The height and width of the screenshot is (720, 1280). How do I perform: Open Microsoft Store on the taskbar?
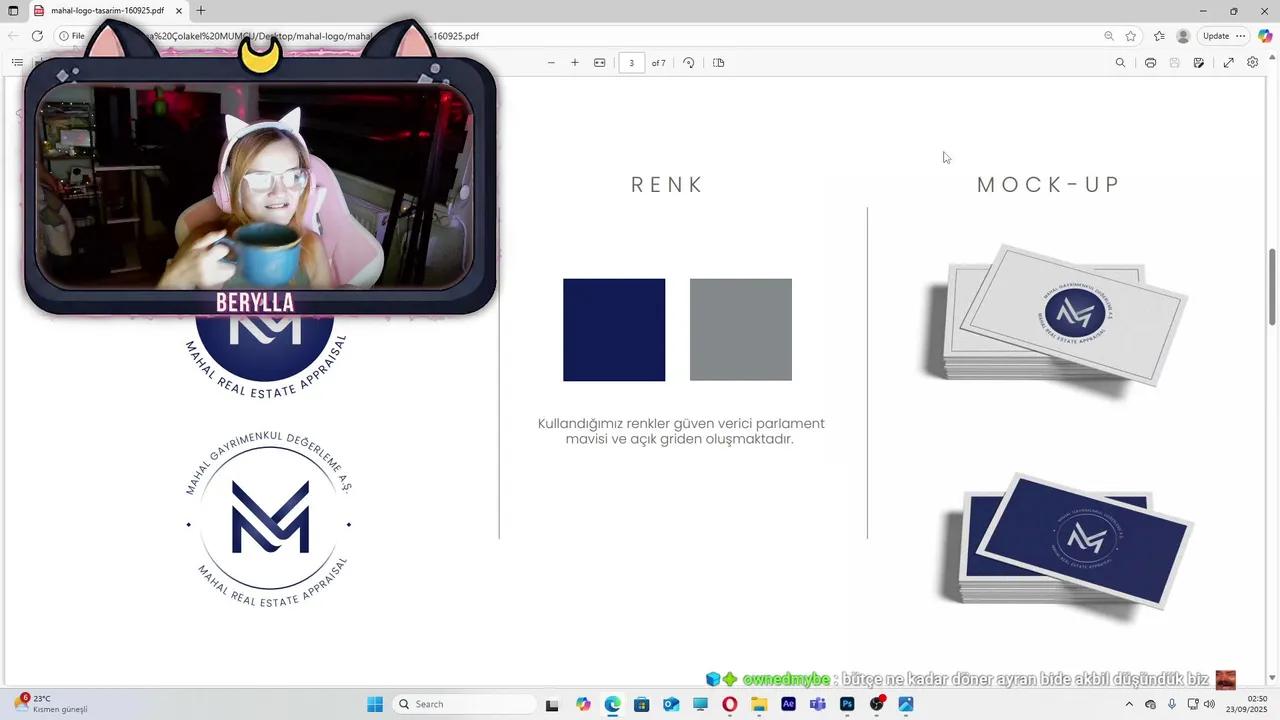642,704
